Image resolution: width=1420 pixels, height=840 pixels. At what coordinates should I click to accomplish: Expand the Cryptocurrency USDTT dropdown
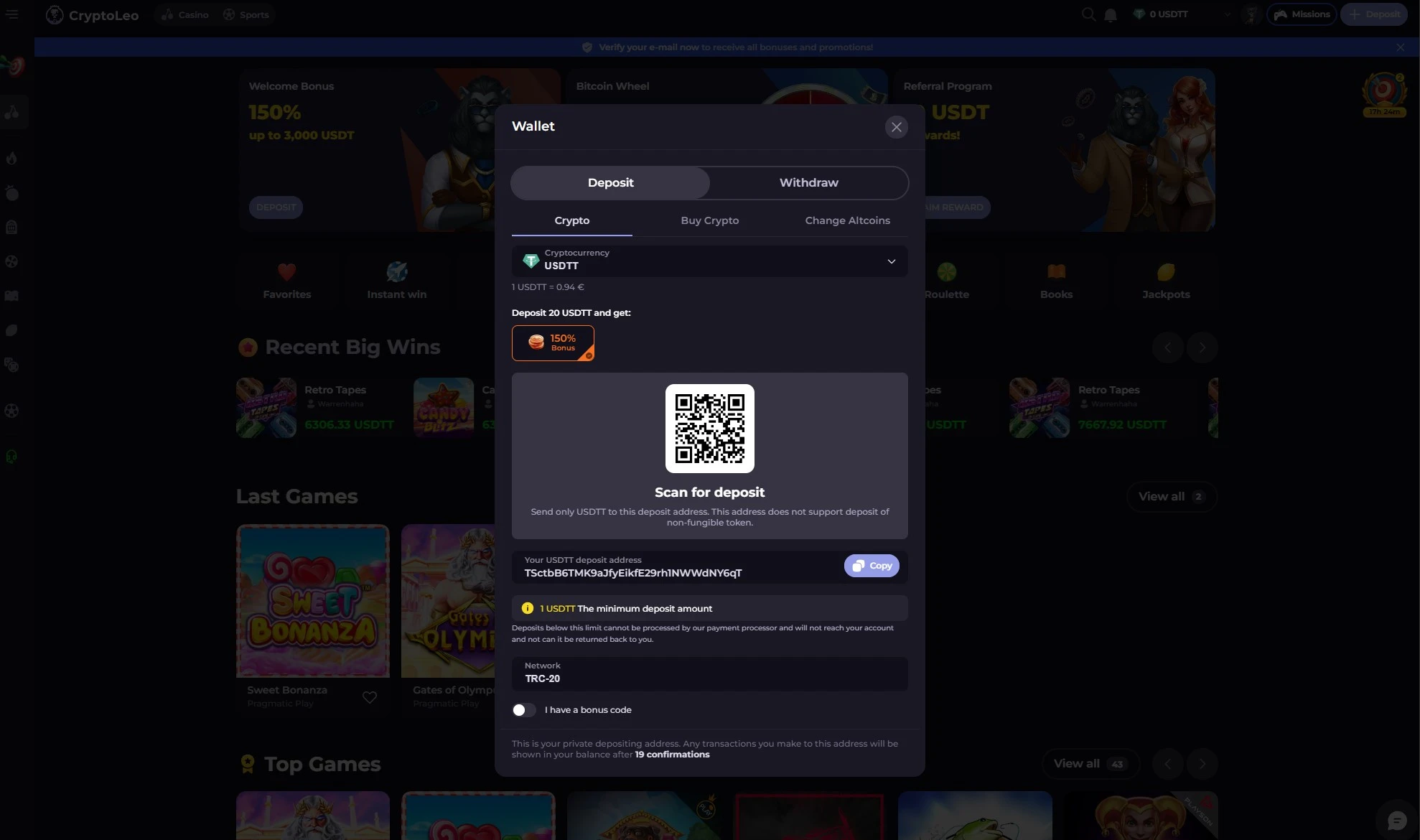point(709,260)
